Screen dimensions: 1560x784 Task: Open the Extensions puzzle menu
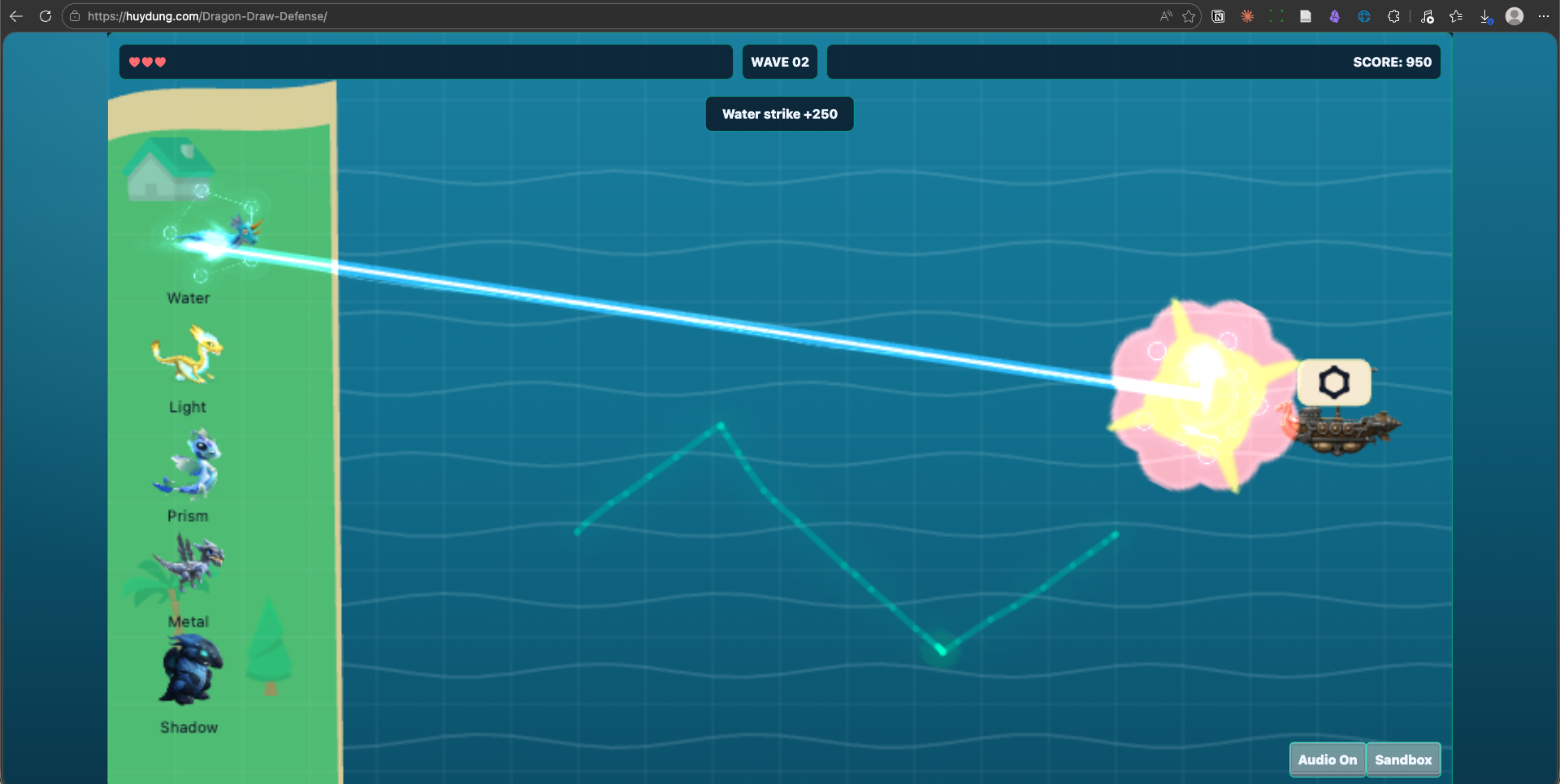[1393, 16]
